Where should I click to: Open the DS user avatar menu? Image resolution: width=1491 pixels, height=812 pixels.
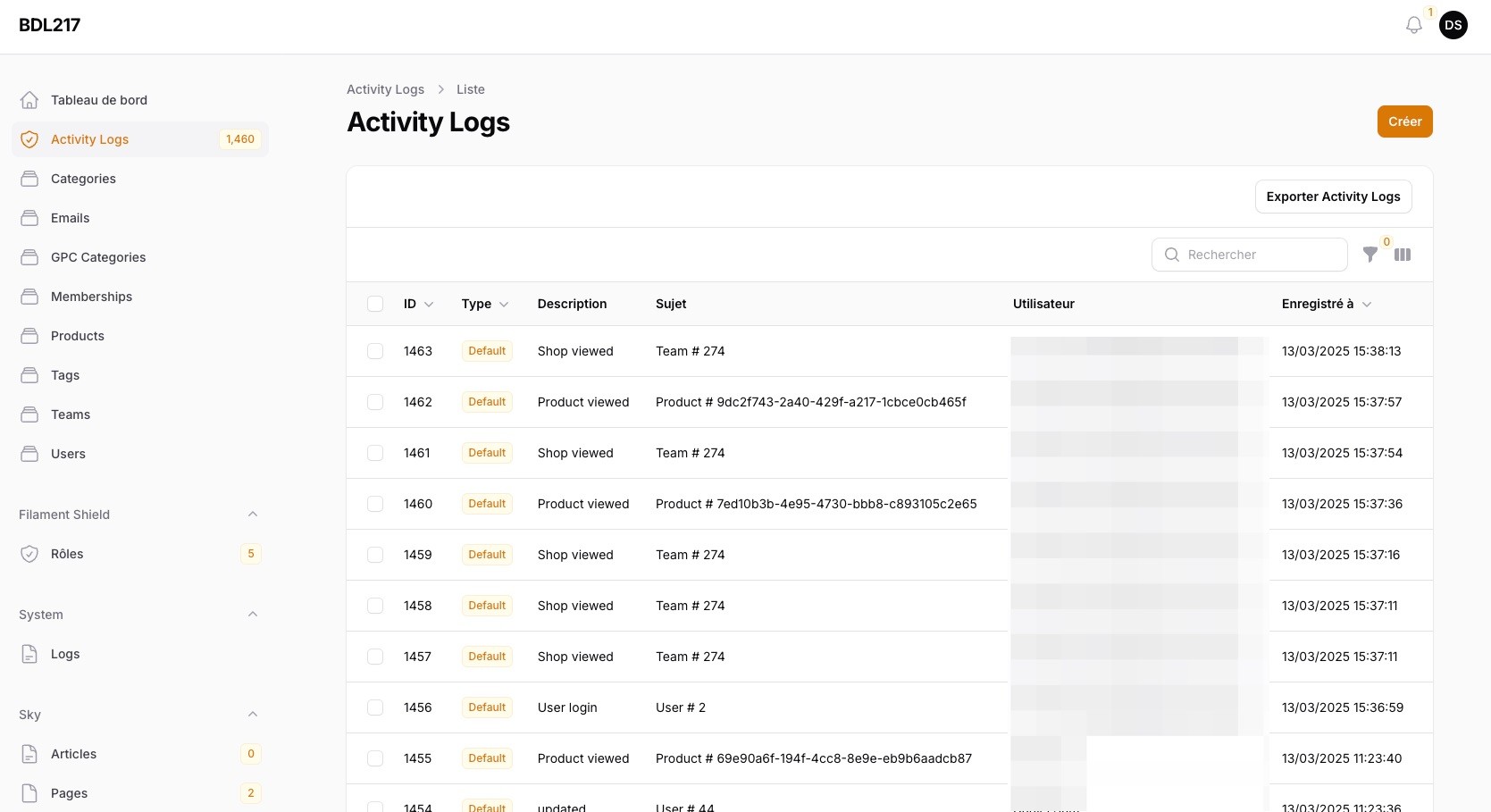click(1453, 25)
